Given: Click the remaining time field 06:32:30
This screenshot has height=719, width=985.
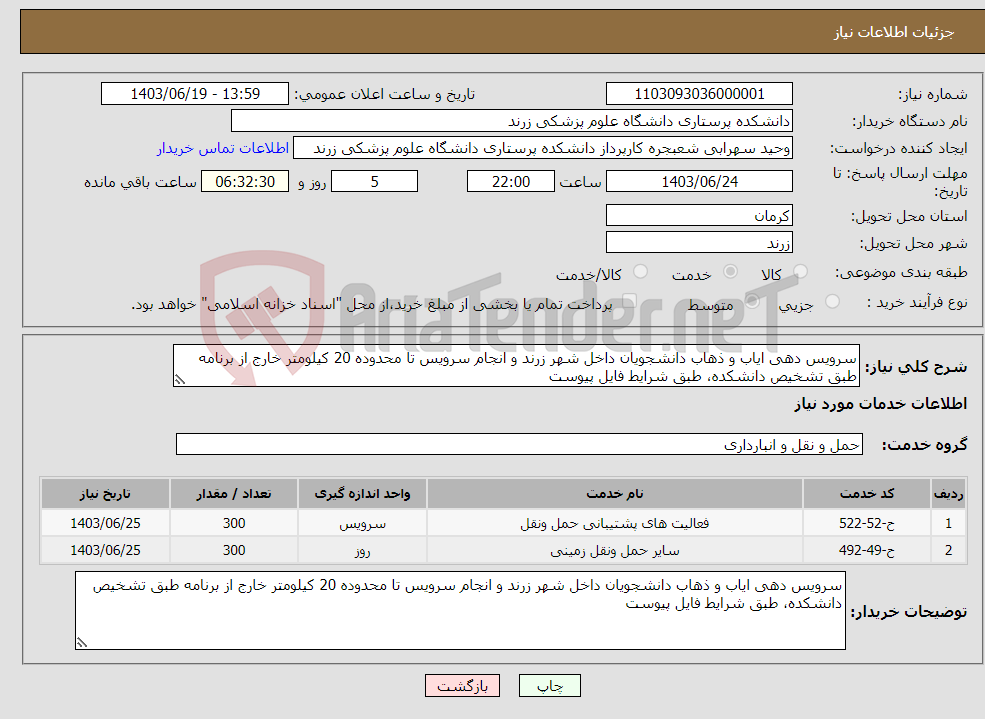Looking at the screenshot, I should coord(245,181).
